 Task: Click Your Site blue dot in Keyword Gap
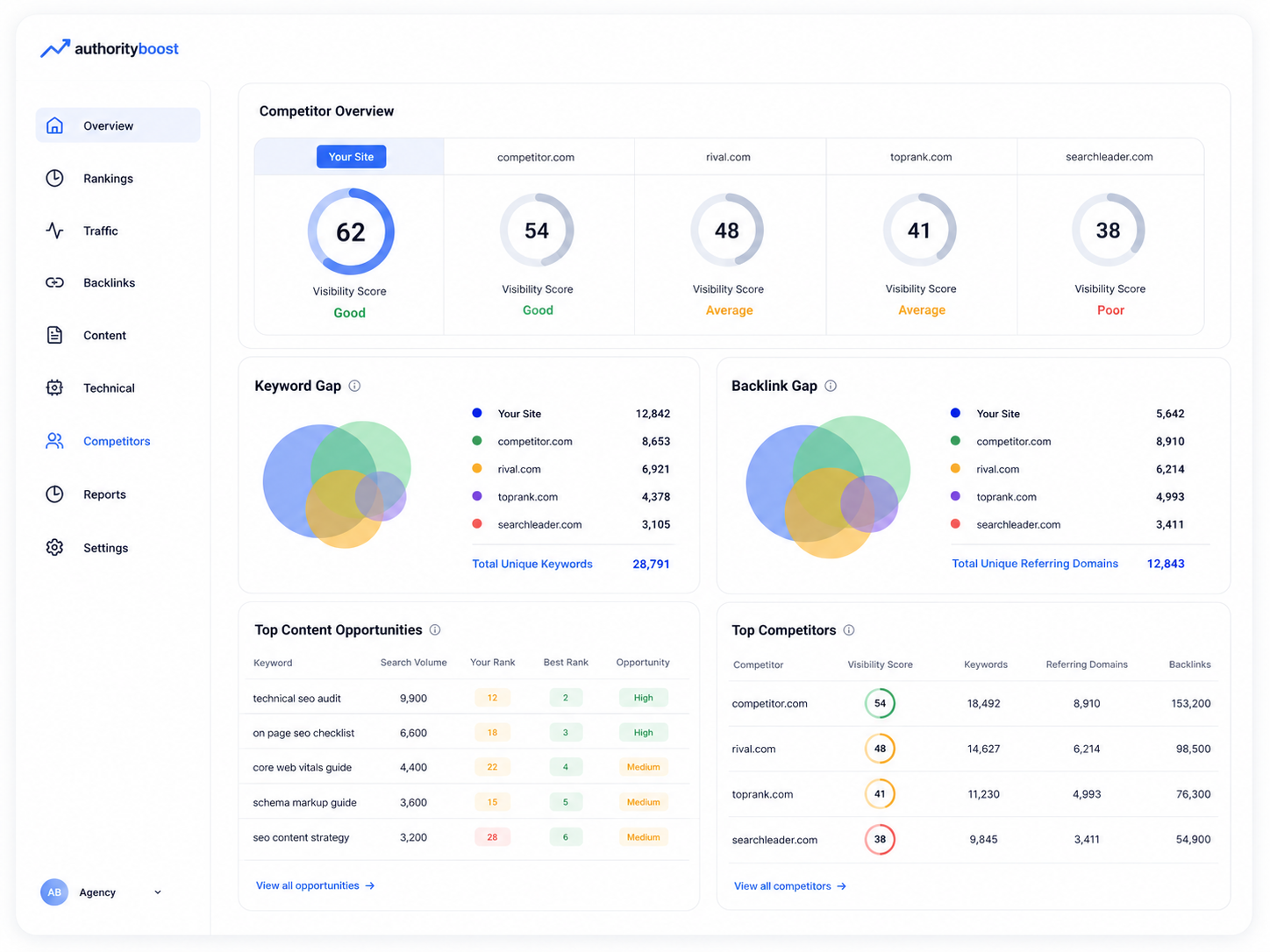[477, 413]
